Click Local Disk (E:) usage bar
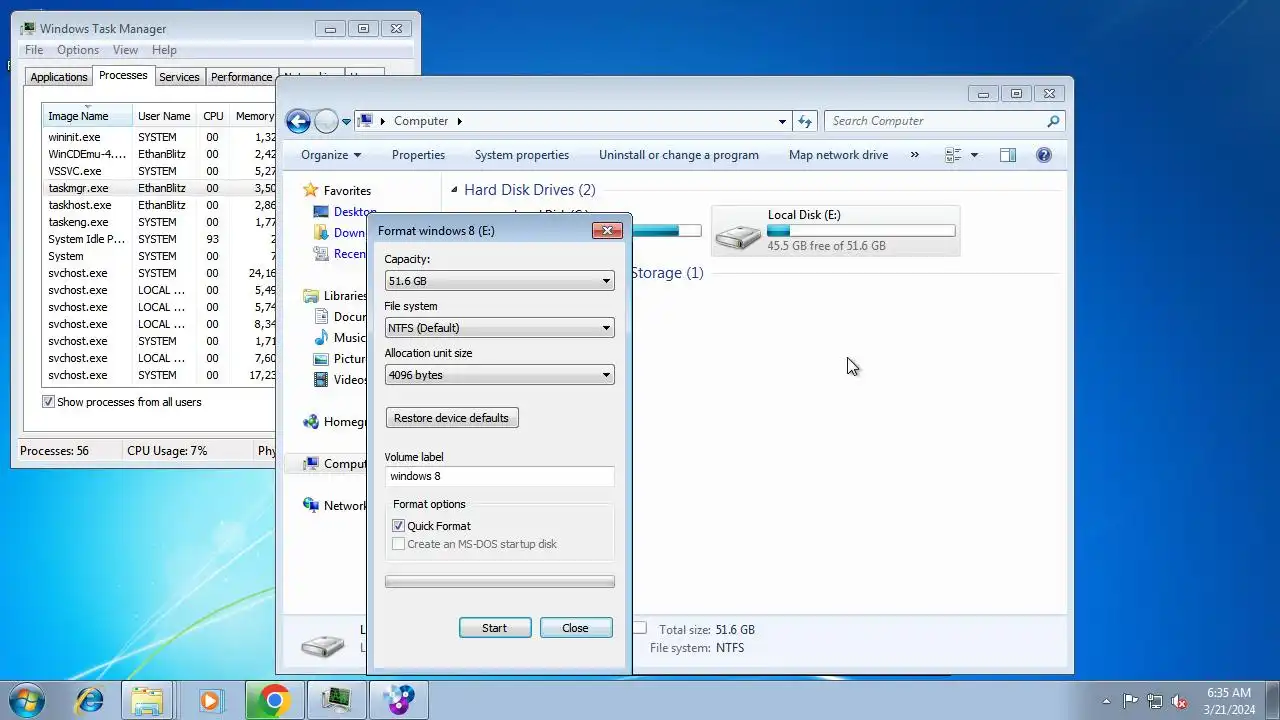 point(861,230)
